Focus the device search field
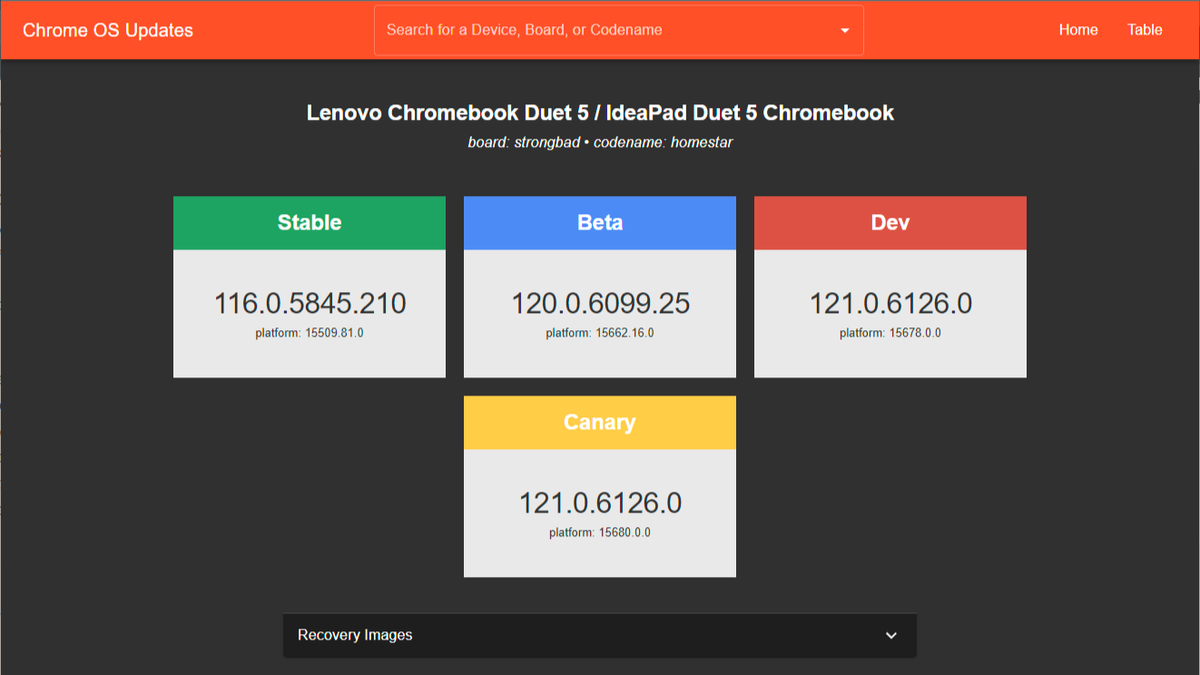 point(618,30)
